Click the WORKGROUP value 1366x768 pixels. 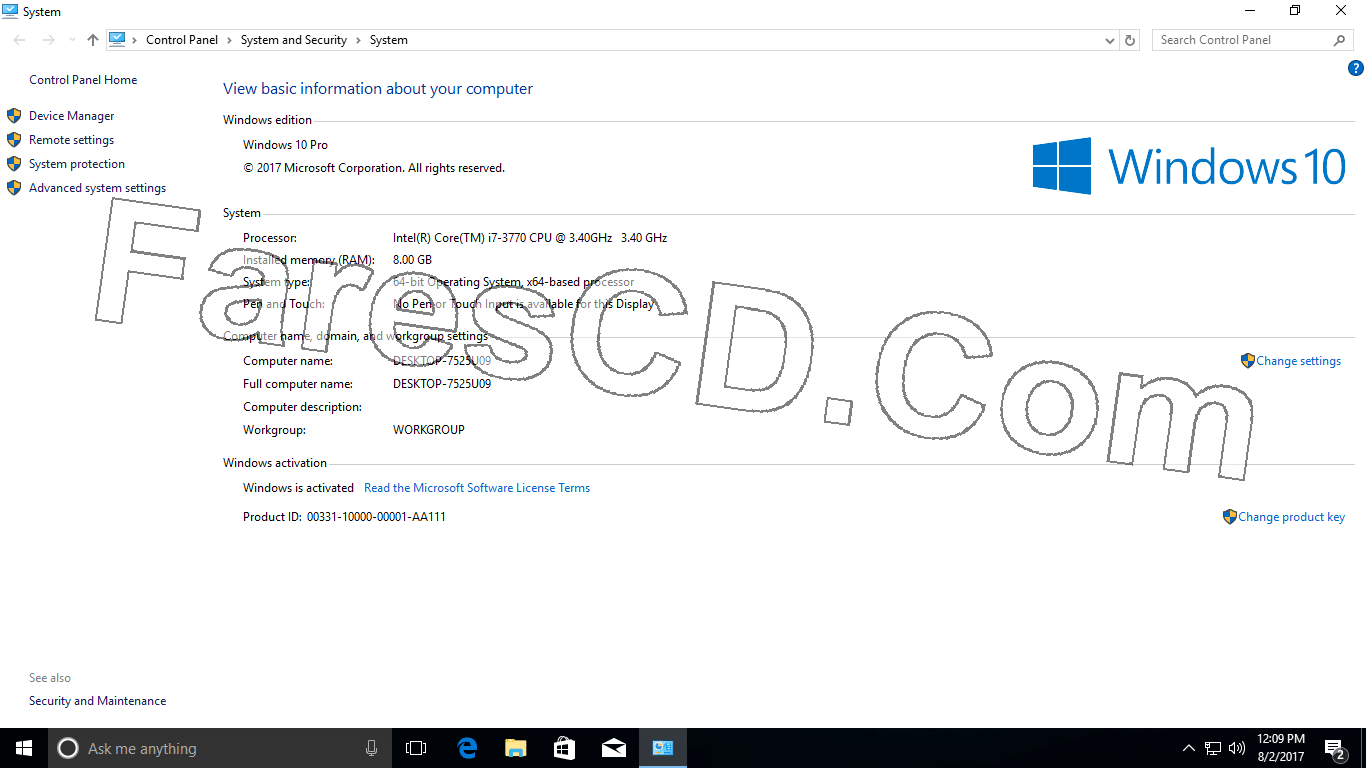tap(429, 430)
